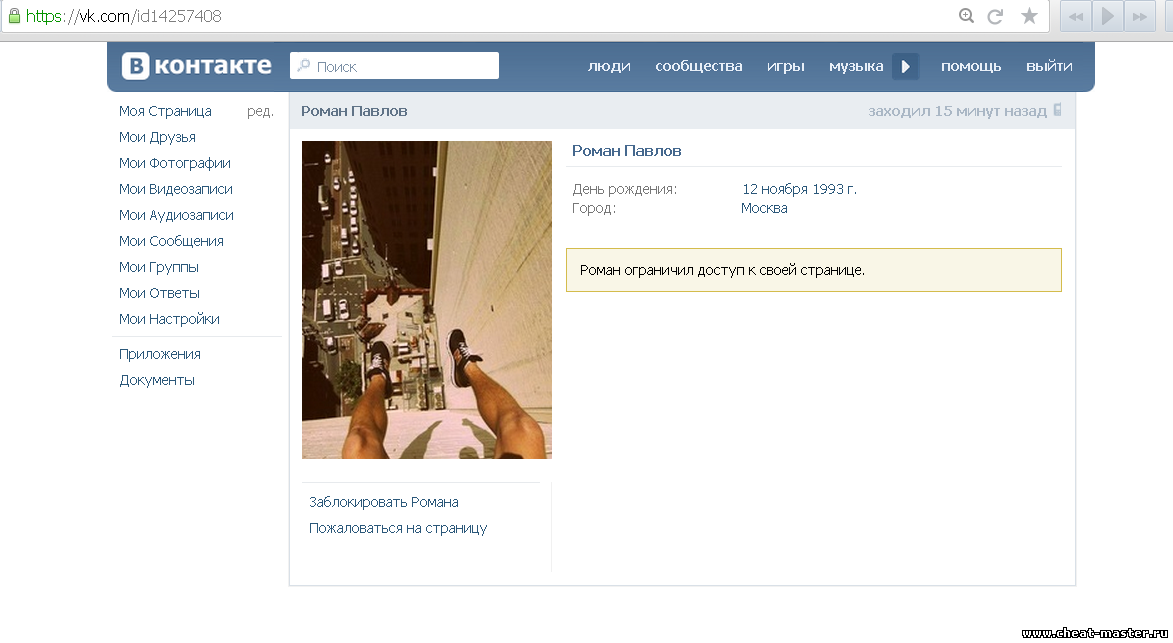Click the zoom magnifier icon in address bar

tap(966, 16)
